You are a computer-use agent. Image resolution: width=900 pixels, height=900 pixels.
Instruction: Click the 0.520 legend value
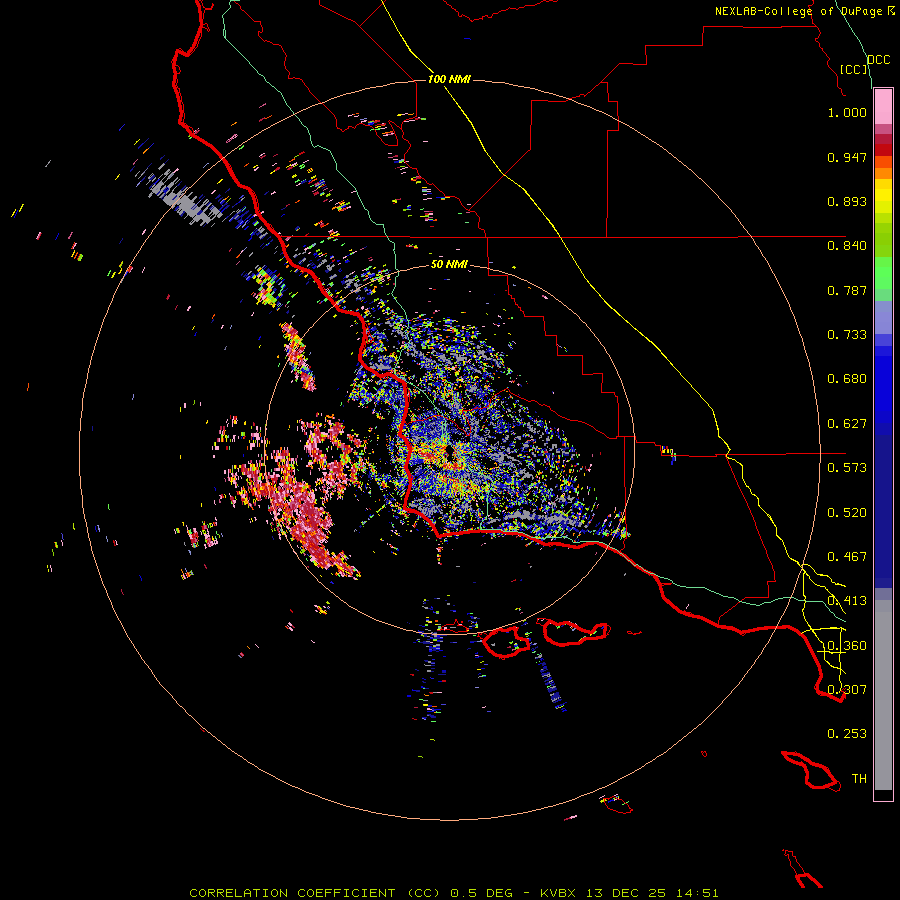click(847, 513)
